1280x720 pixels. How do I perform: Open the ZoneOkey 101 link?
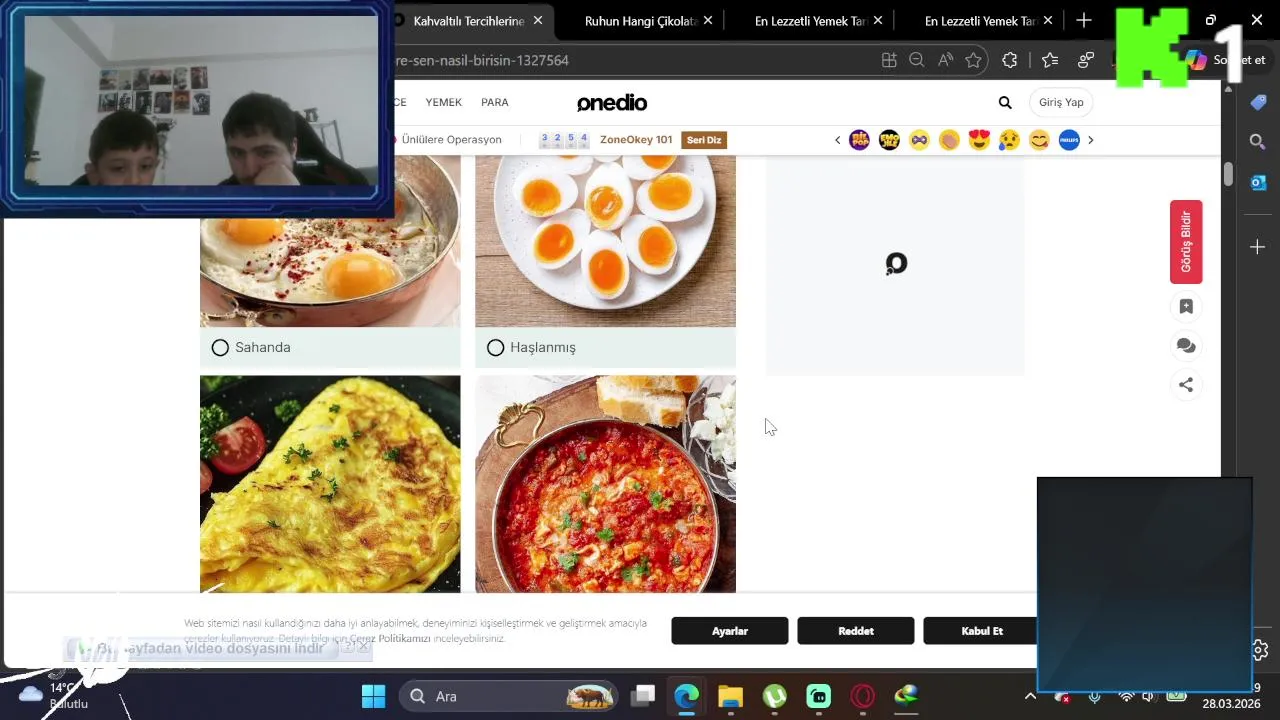pyautogui.click(x=636, y=140)
